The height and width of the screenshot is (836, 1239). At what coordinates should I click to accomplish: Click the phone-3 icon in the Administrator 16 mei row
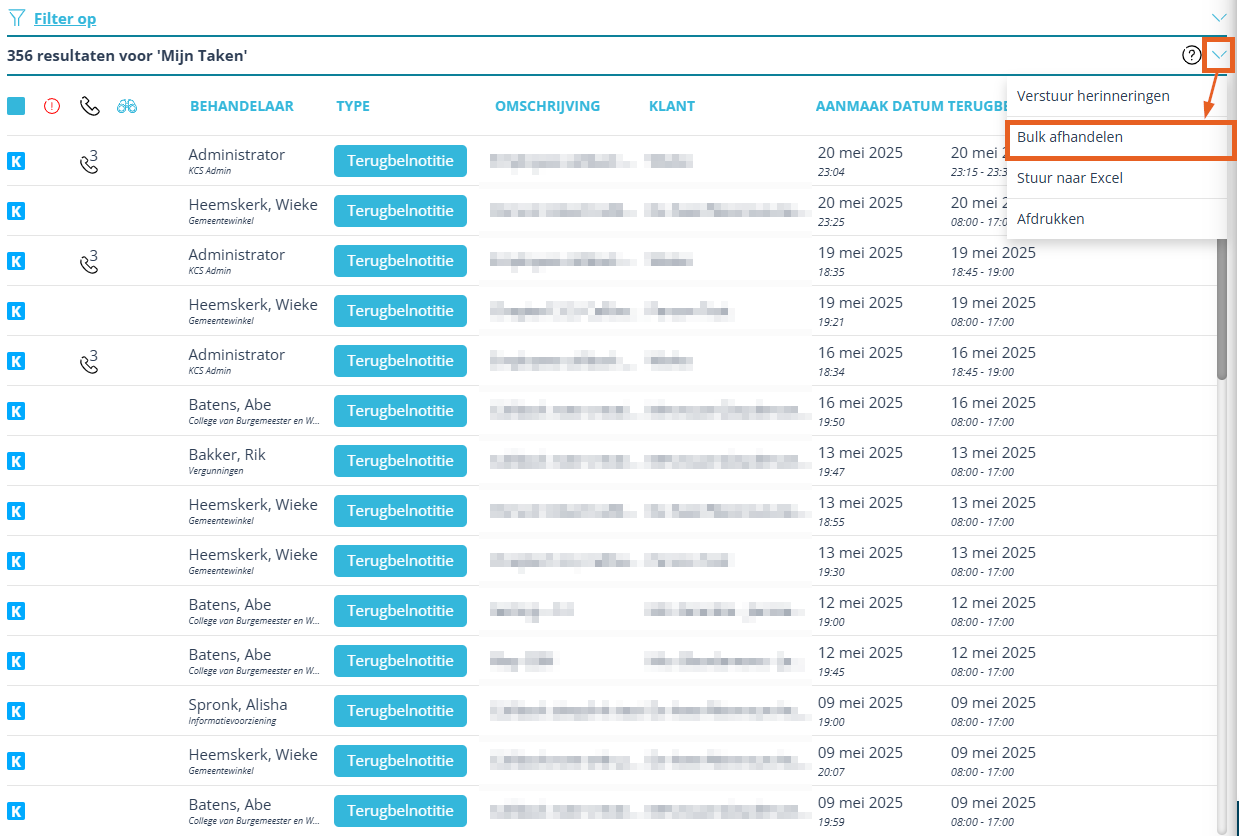coord(89,362)
